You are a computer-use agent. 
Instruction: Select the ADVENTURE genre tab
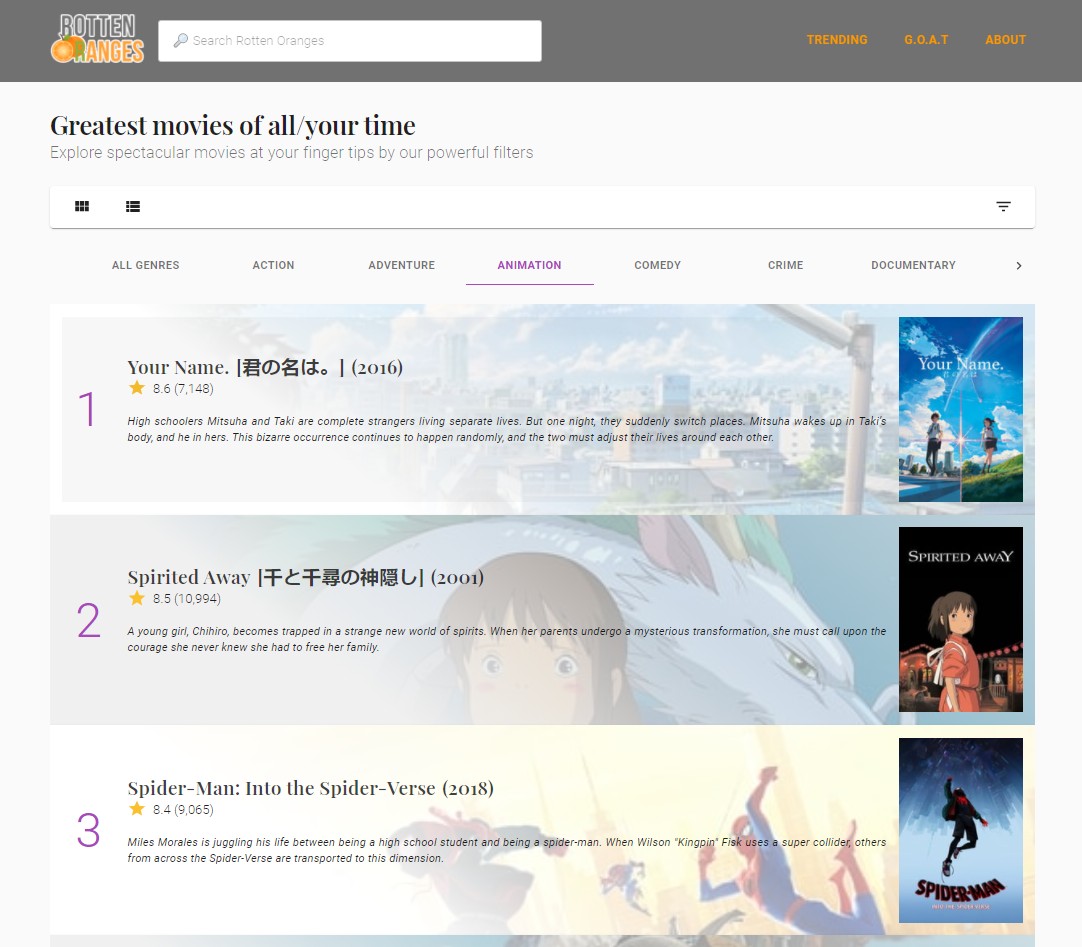point(402,265)
